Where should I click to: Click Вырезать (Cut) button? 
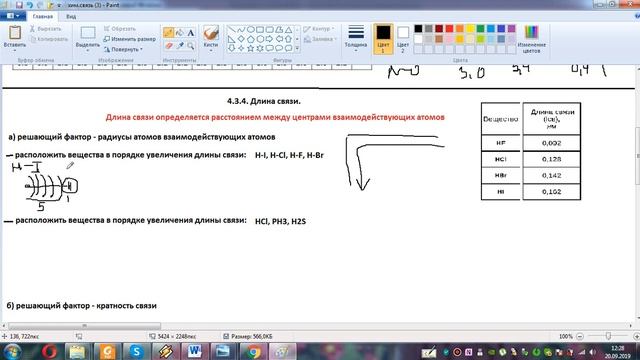[x=46, y=29]
